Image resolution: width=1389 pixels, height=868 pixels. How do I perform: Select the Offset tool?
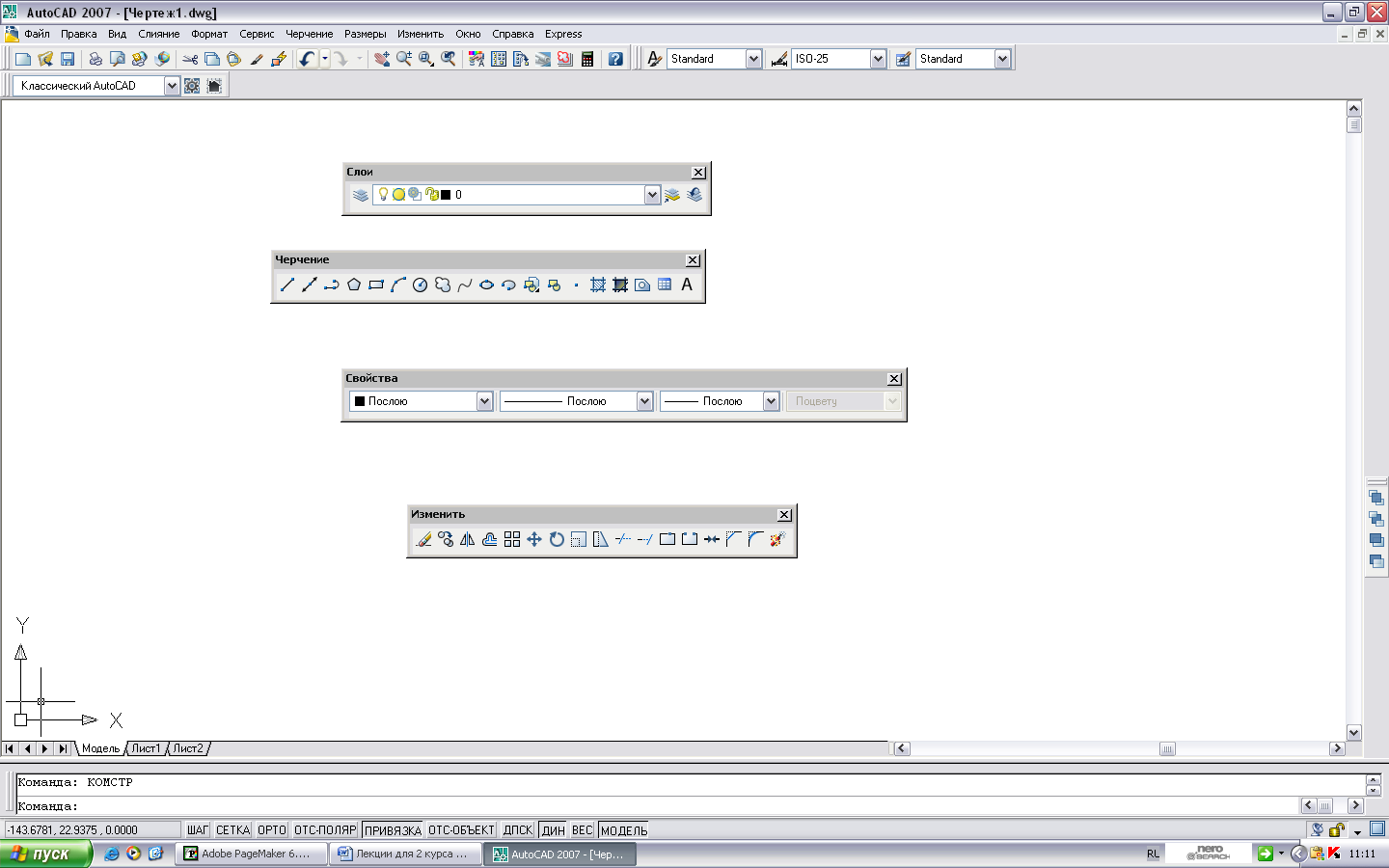tap(490, 539)
